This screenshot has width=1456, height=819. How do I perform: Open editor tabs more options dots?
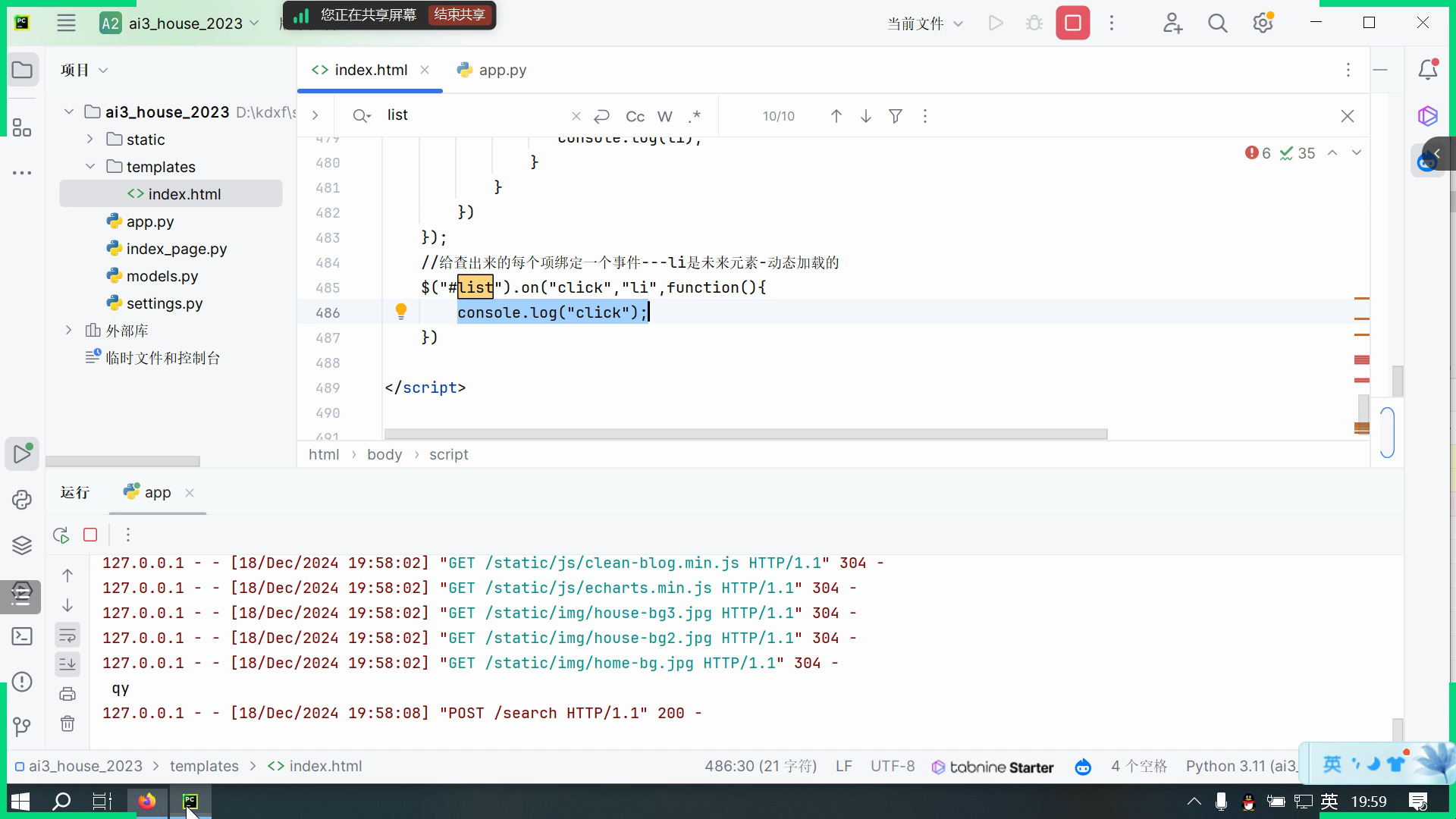coord(1348,70)
